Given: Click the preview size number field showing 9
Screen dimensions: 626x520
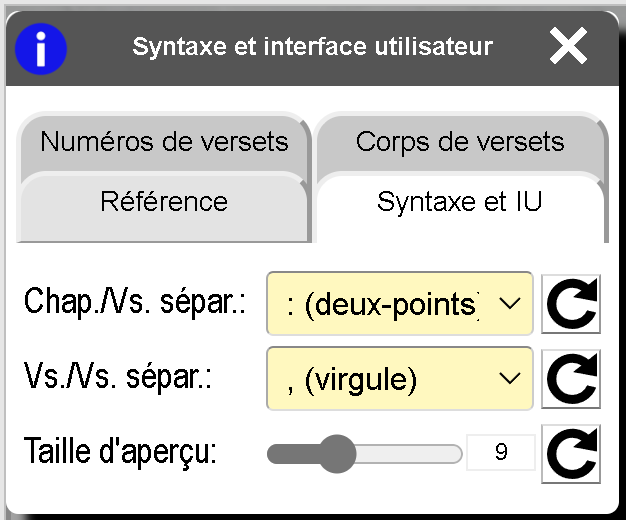Looking at the screenshot, I should tap(501, 454).
